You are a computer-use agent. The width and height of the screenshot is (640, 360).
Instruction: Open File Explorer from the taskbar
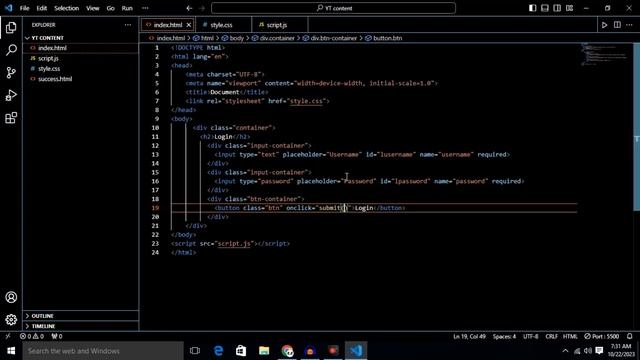(264, 351)
